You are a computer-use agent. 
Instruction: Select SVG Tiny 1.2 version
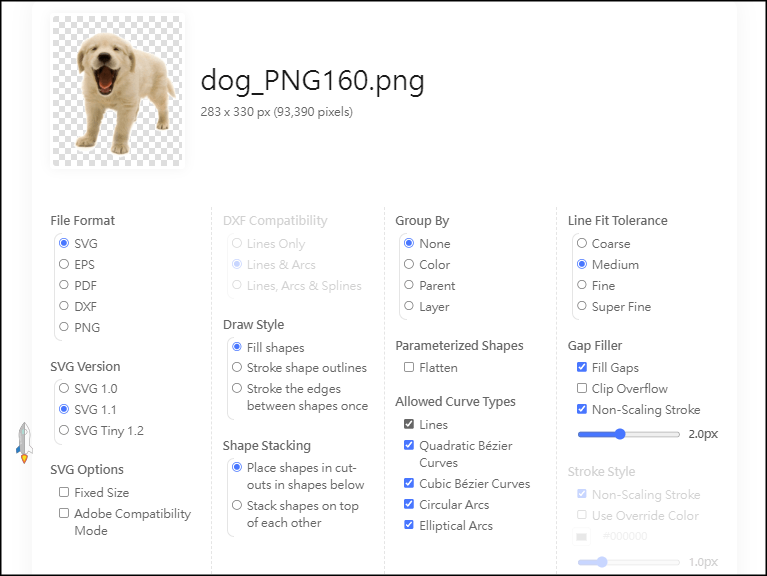click(64, 430)
